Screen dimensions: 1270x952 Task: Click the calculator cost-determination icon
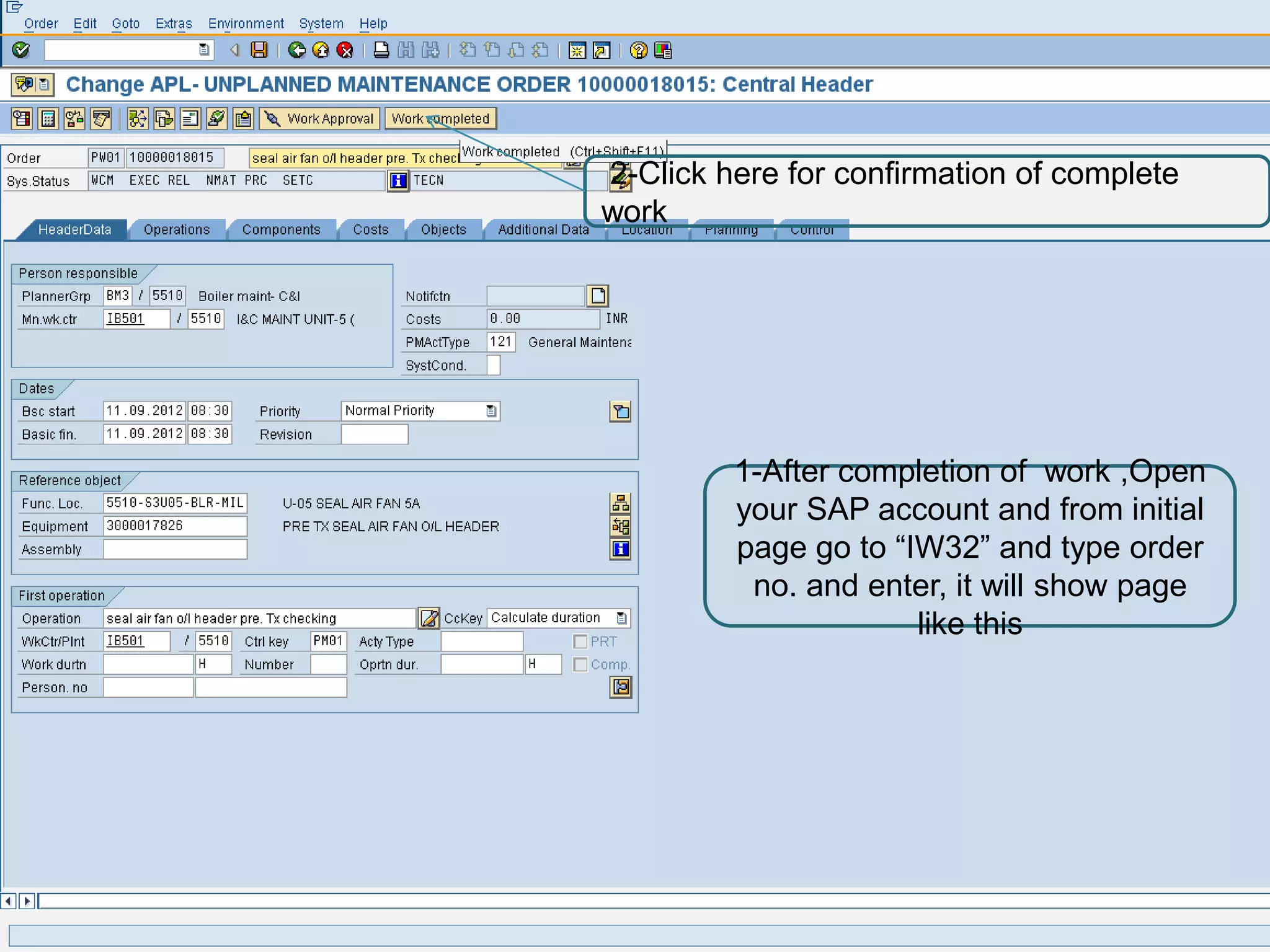[48, 118]
